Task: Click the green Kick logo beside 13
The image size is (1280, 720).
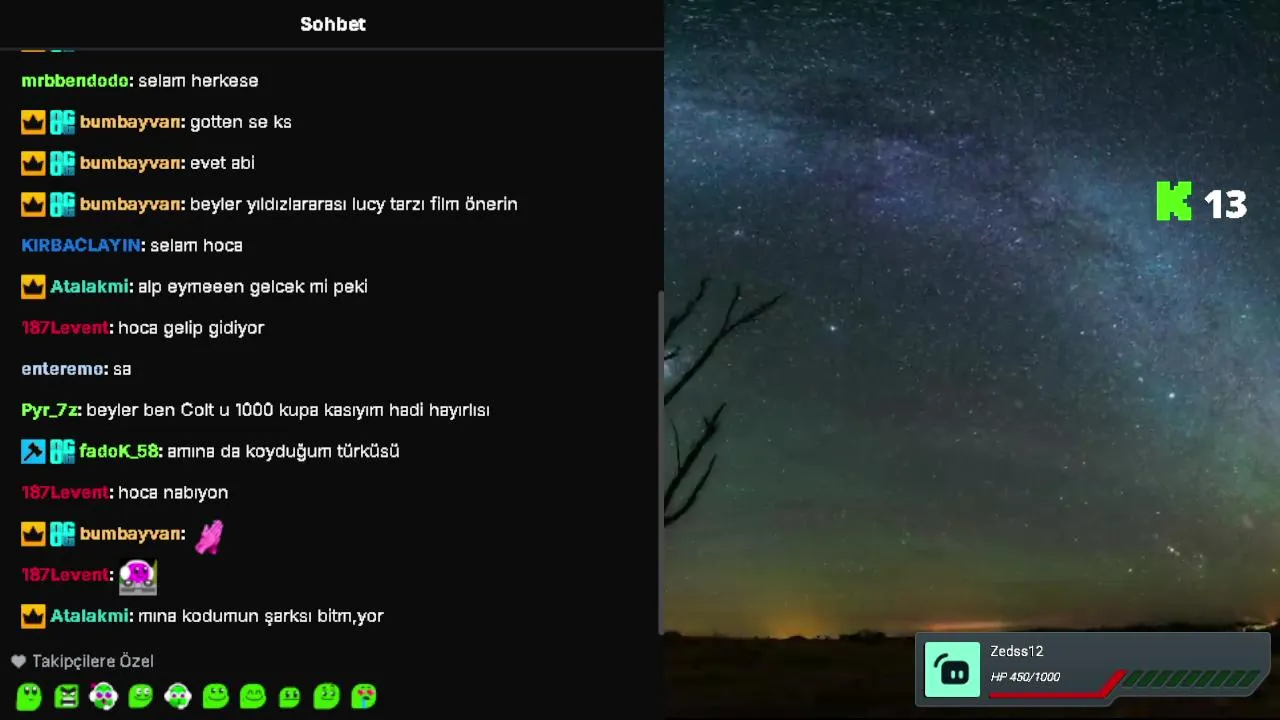Action: point(1174,202)
